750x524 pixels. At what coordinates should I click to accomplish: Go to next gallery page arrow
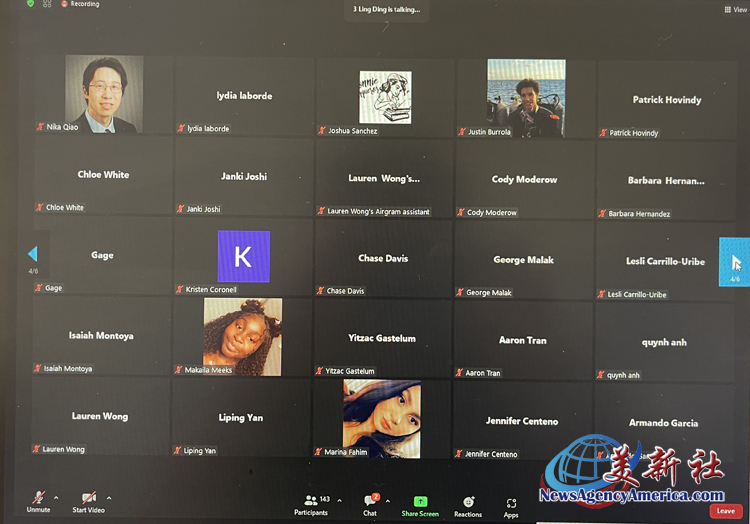[x=735, y=262]
